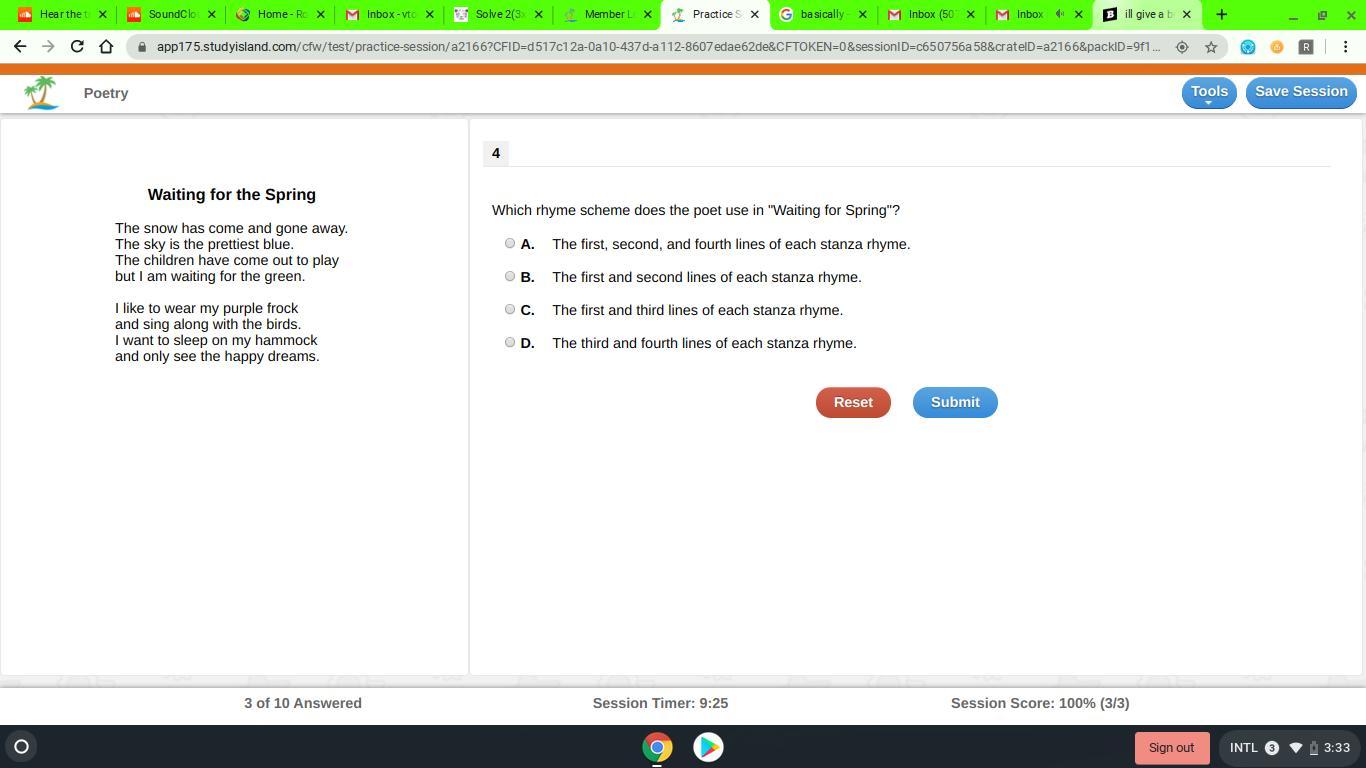The height and width of the screenshot is (768, 1366).
Task: Switch to the Solve 2(3x tab
Action: click(x=498, y=14)
